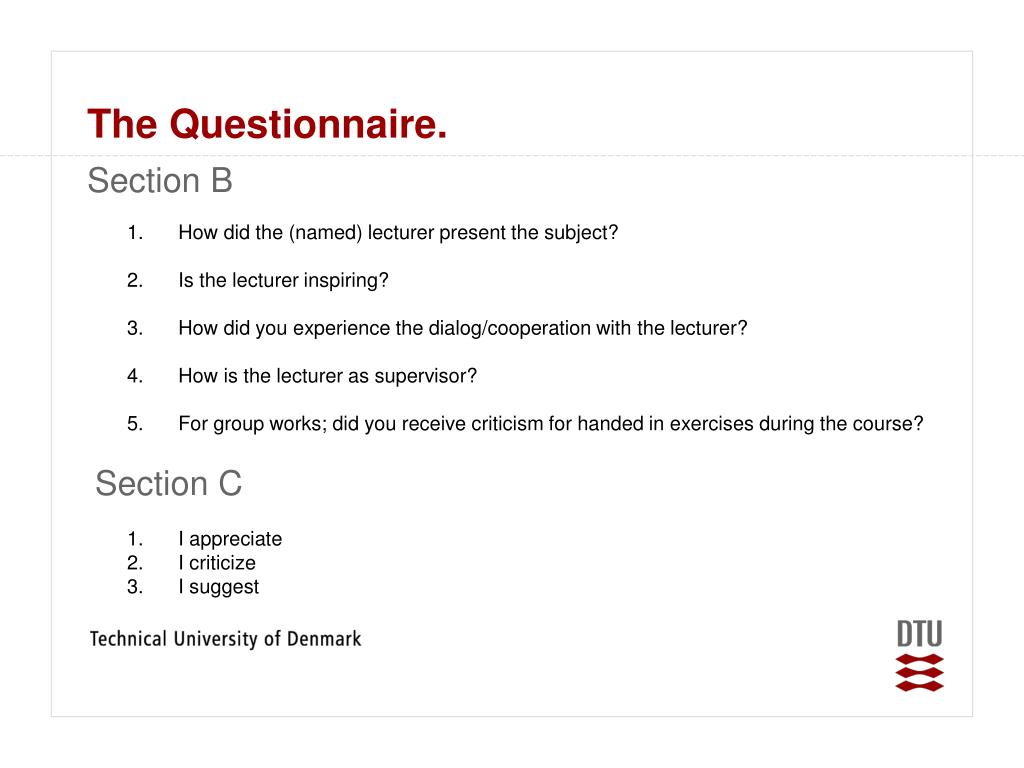Click 'Is the lecturer inspiring?' question
This screenshot has width=1024, height=768.
pyautogui.click(x=283, y=280)
